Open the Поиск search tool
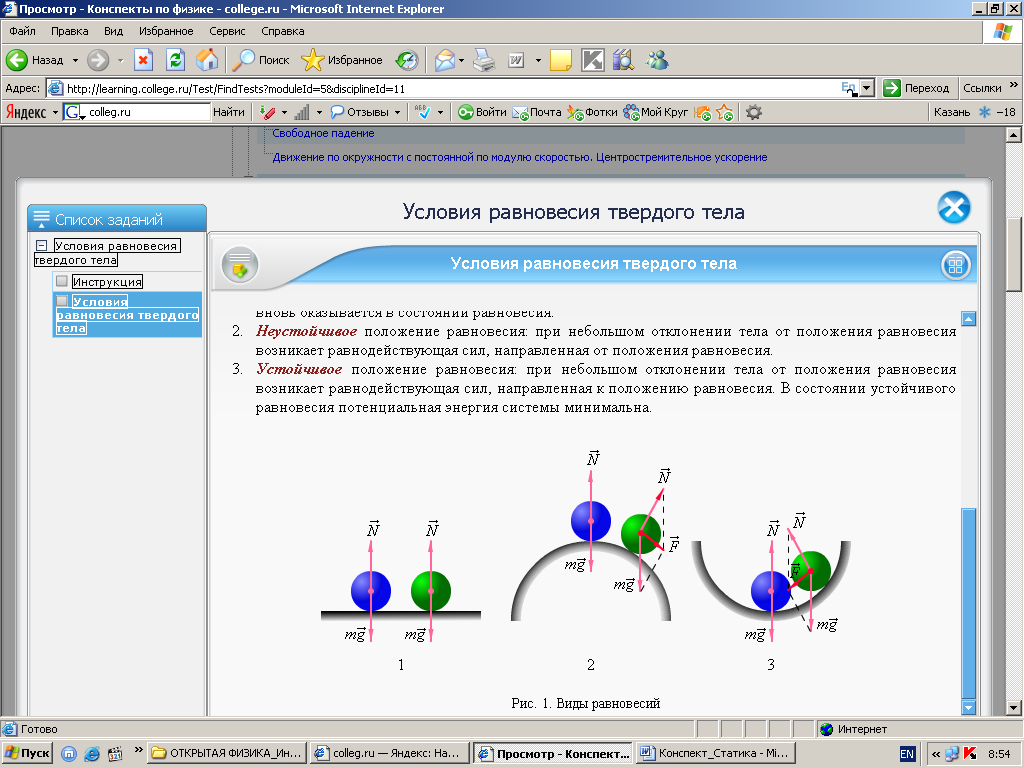The height and width of the screenshot is (768, 1024). pyautogui.click(x=261, y=60)
